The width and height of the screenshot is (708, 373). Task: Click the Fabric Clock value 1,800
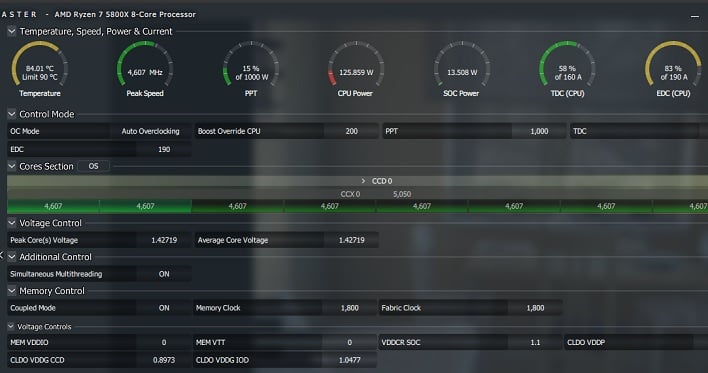tap(535, 308)
